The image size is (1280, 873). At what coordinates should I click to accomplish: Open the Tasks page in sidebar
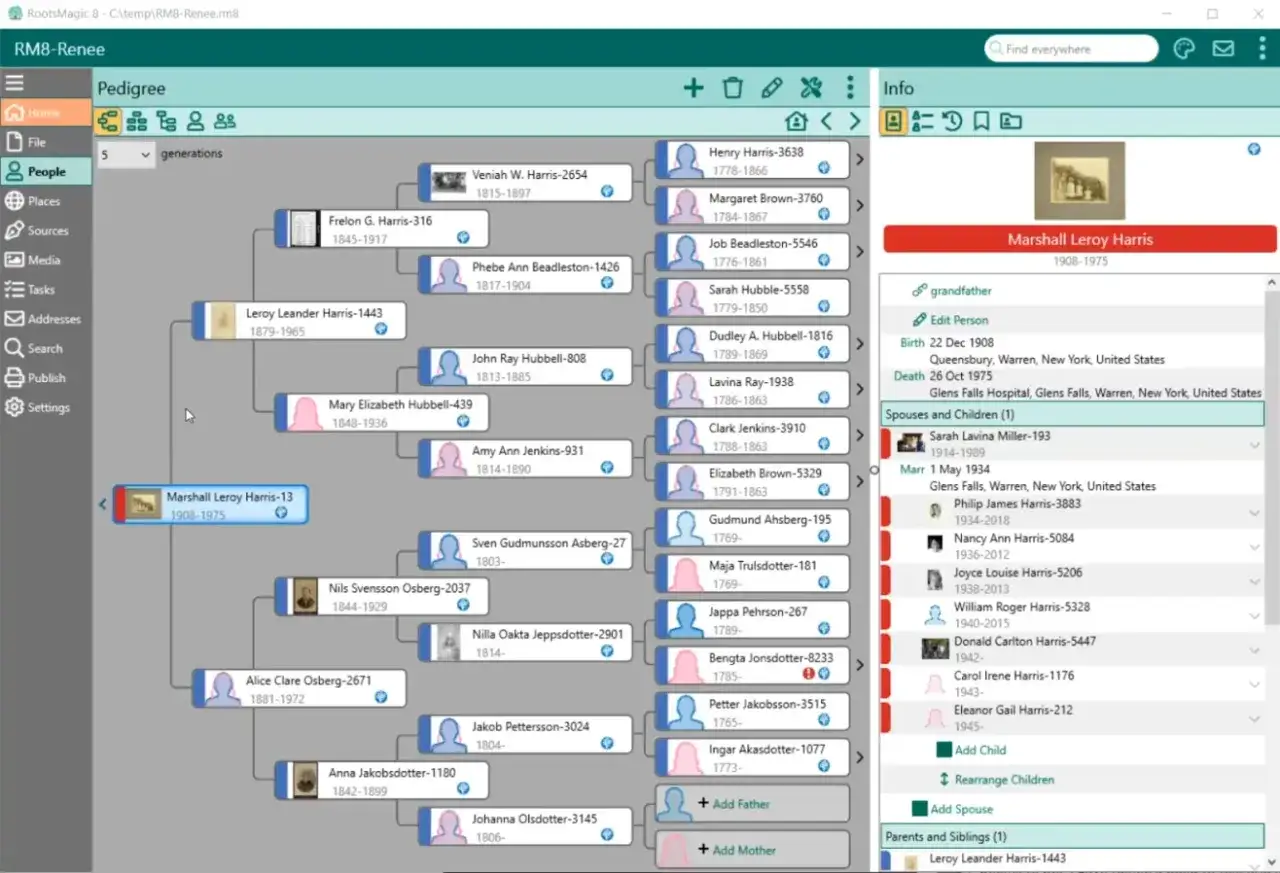[x=46, y=289]
